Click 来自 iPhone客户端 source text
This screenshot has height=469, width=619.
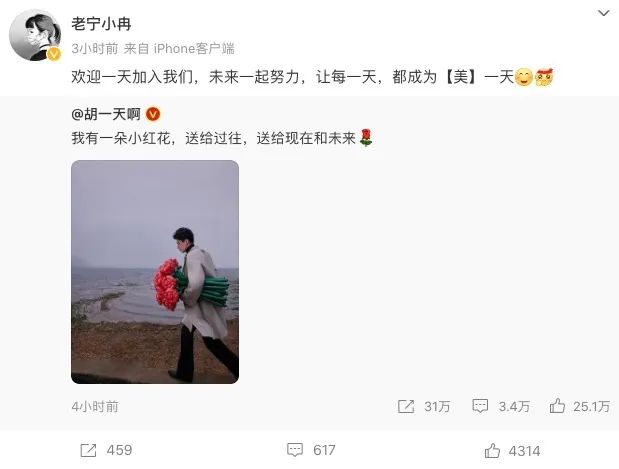(179, 49)
